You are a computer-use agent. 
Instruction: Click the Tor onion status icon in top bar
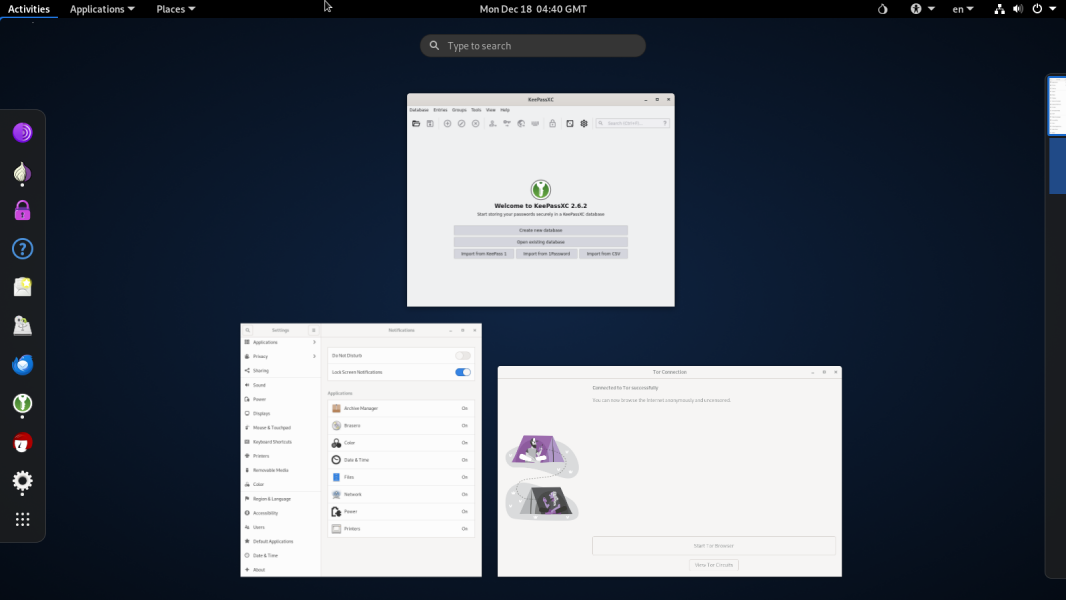click(x=882, y=9)
